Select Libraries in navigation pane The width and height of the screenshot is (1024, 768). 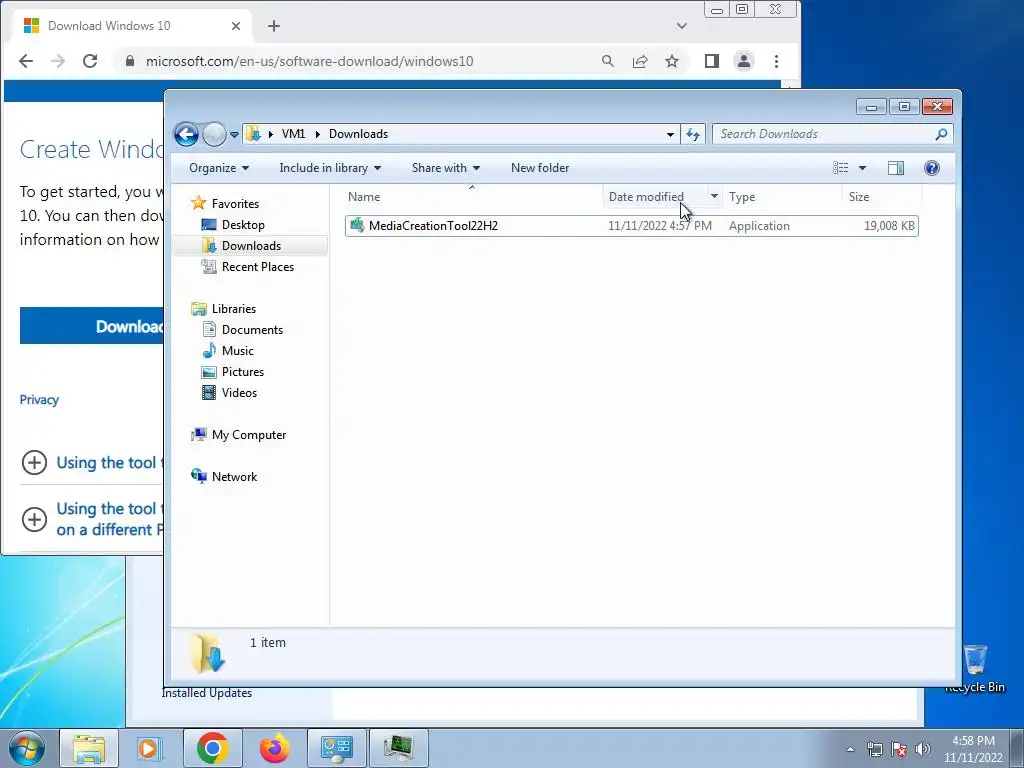tap(233, 309)
